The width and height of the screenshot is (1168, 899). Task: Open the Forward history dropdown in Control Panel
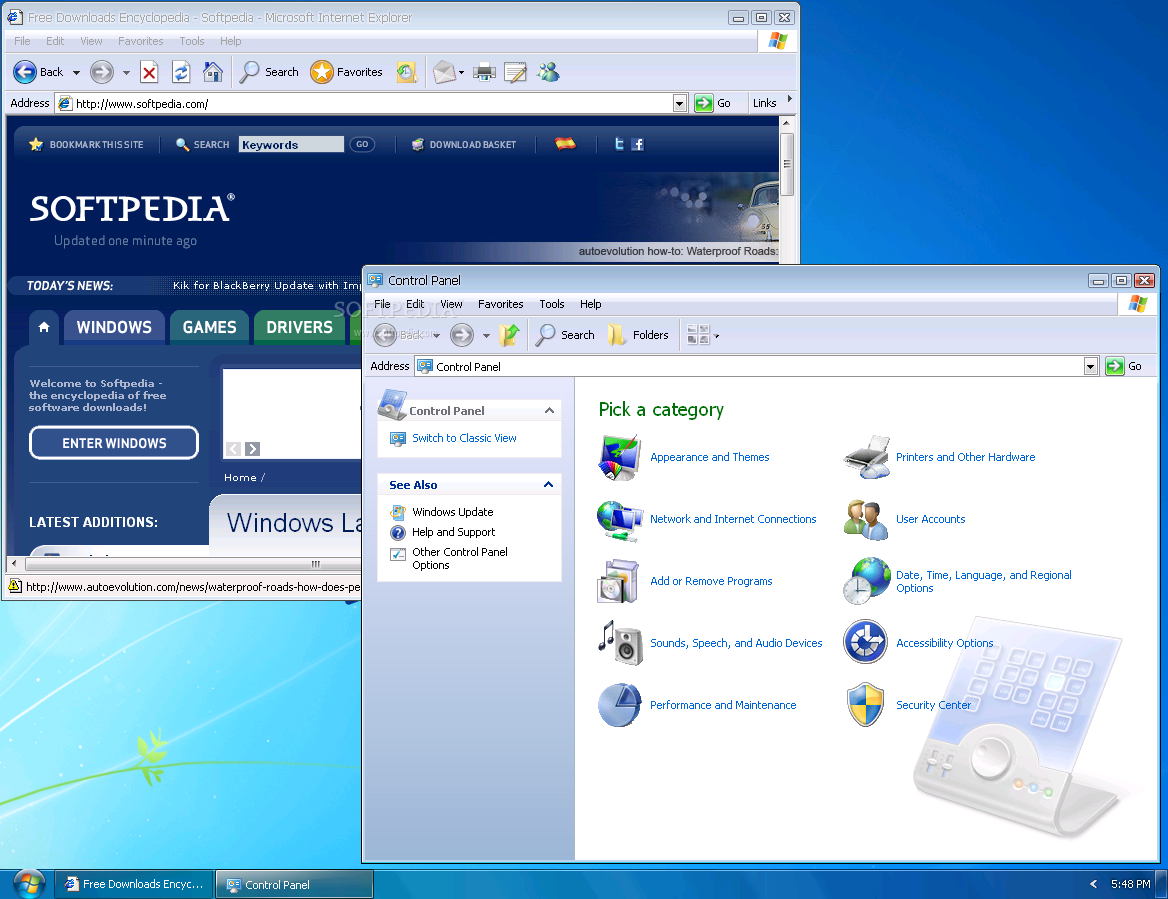tap(486, 336)
